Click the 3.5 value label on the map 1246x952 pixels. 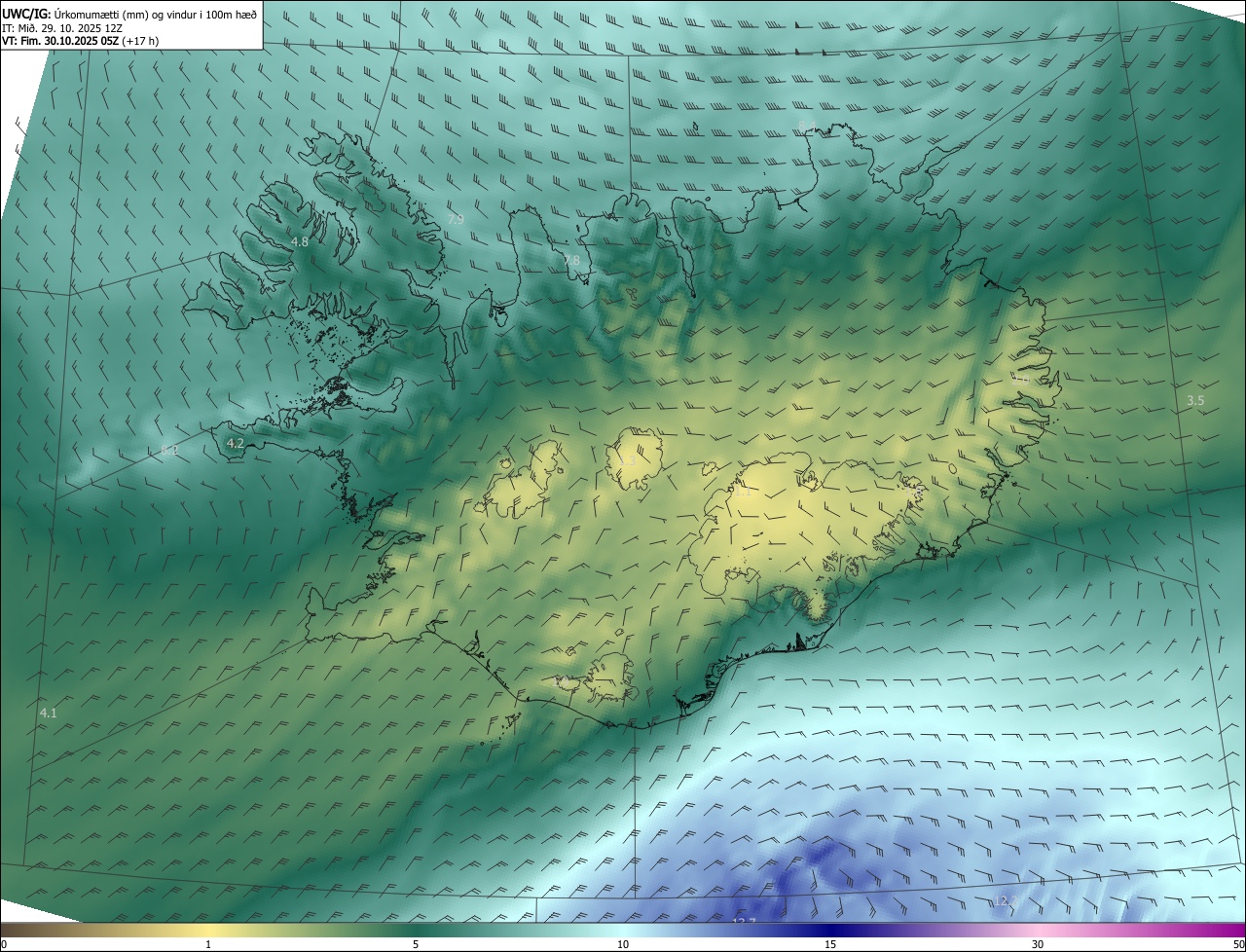tap(1196, 400)
